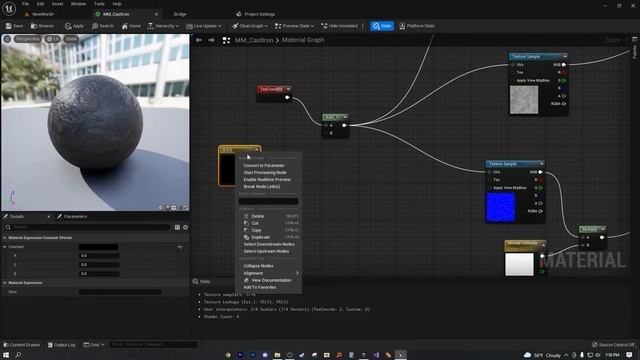This screenshot has width=640, height=360.
Task: Choose Start Previewing Node
Action: [265, 173]
